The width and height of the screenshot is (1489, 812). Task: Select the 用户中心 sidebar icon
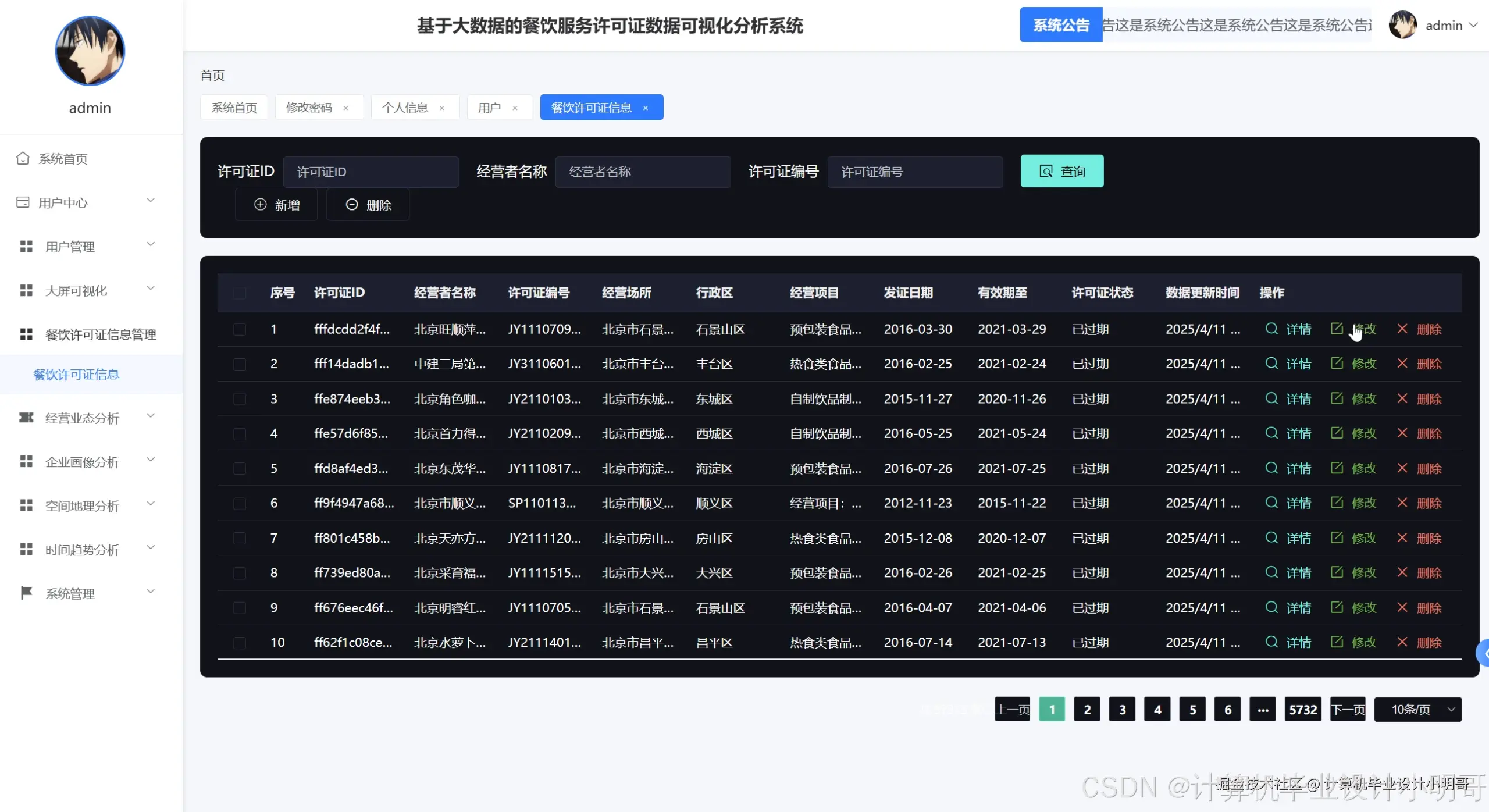point(23,202)
